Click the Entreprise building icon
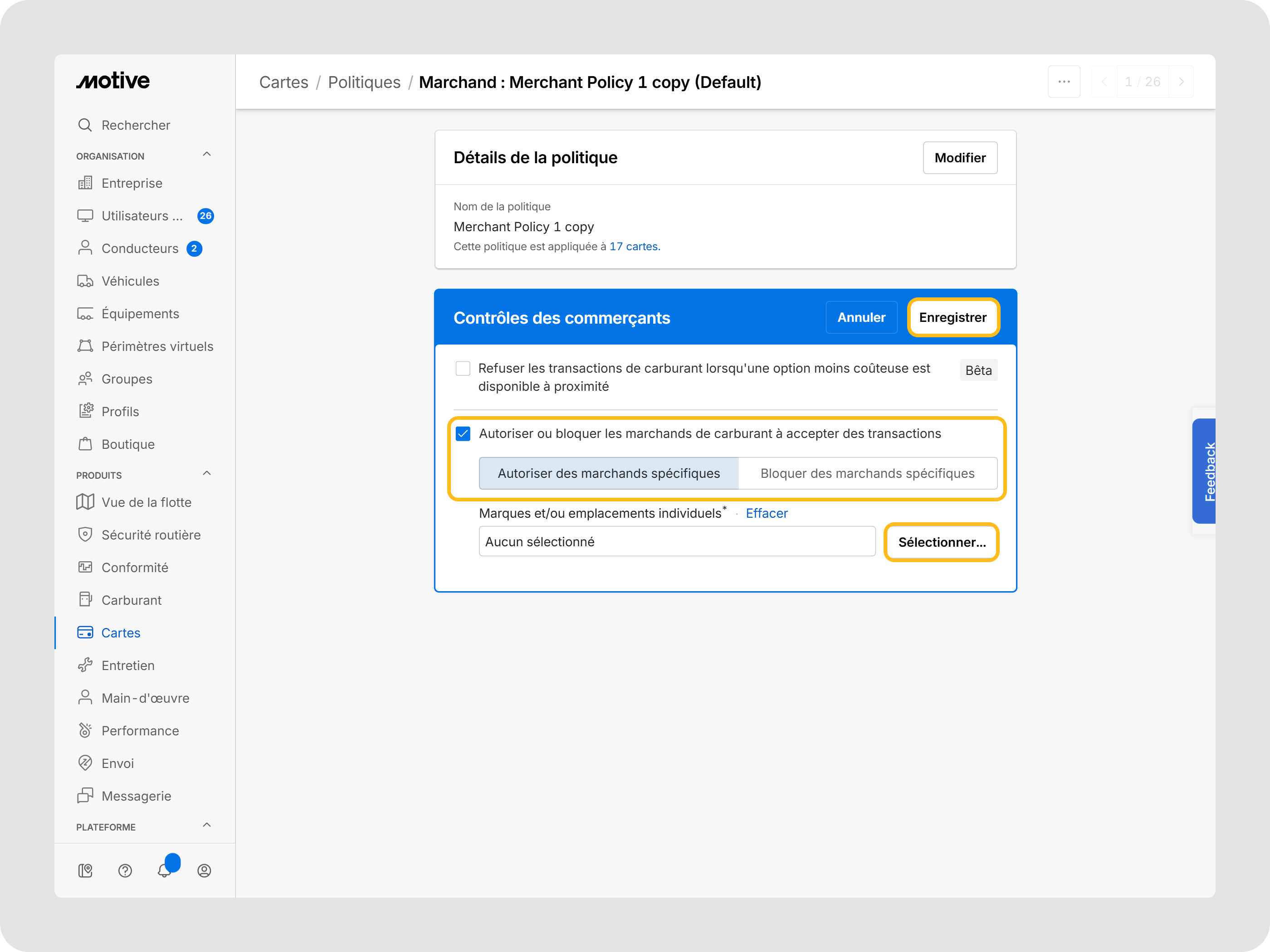The width and height of the screenshot is (1270, 952). pos(85,183)
